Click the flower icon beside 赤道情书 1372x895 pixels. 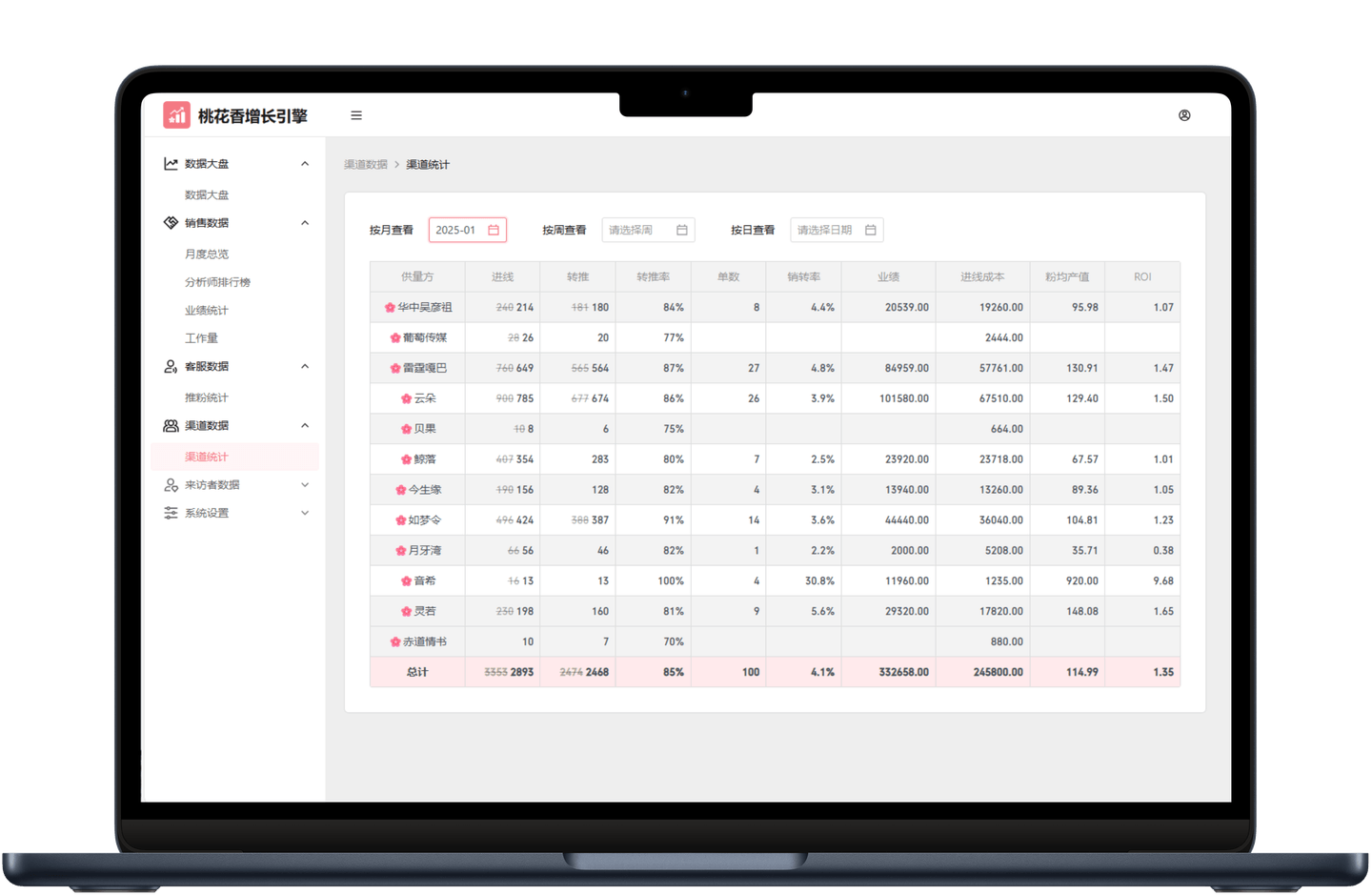[x=395, y=642]
